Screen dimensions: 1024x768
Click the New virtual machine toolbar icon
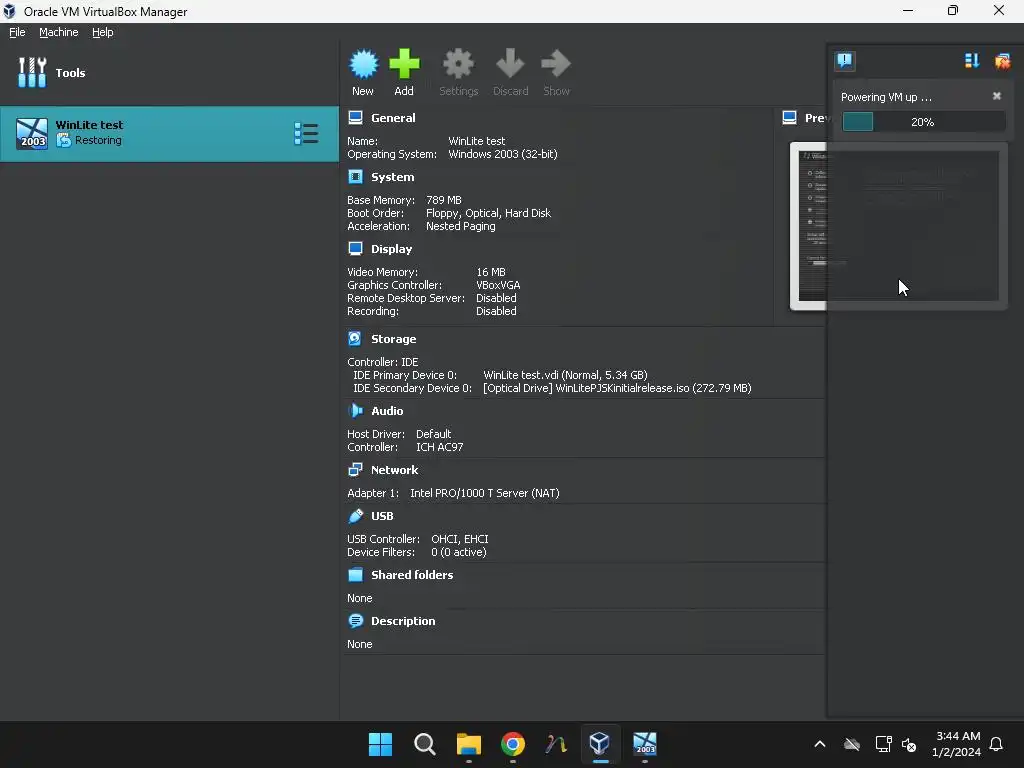click(363, 64)
